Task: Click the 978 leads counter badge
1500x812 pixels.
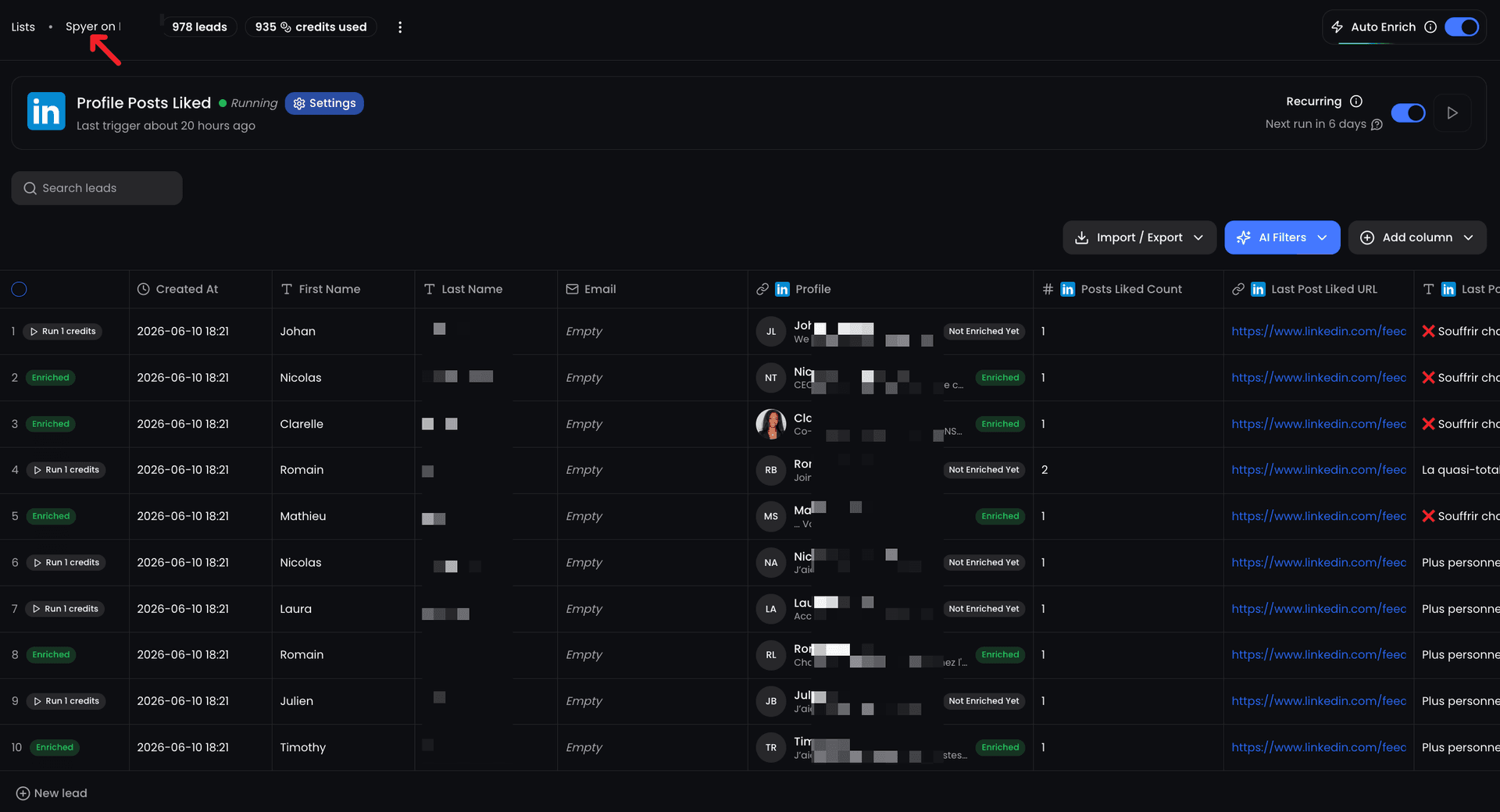Action: [x=199, y=27]
